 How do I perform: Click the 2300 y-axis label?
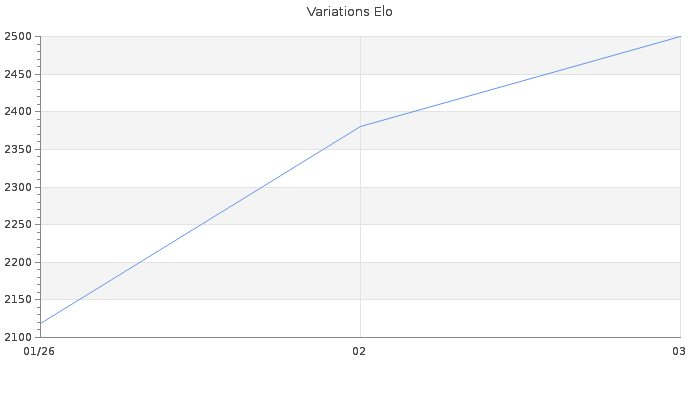click(x=17, y=187)
